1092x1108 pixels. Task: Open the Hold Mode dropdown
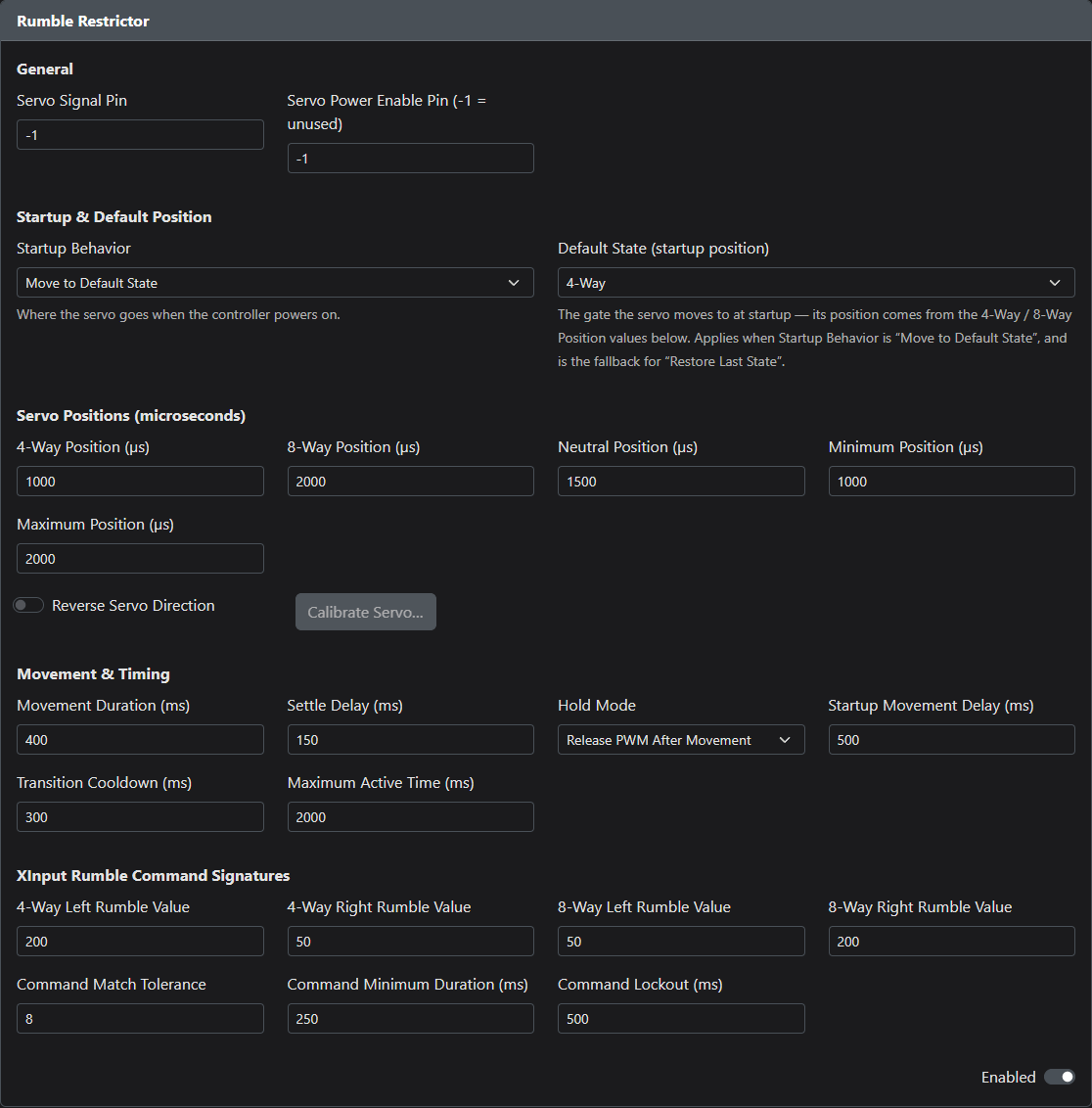(x=681, y=740)
